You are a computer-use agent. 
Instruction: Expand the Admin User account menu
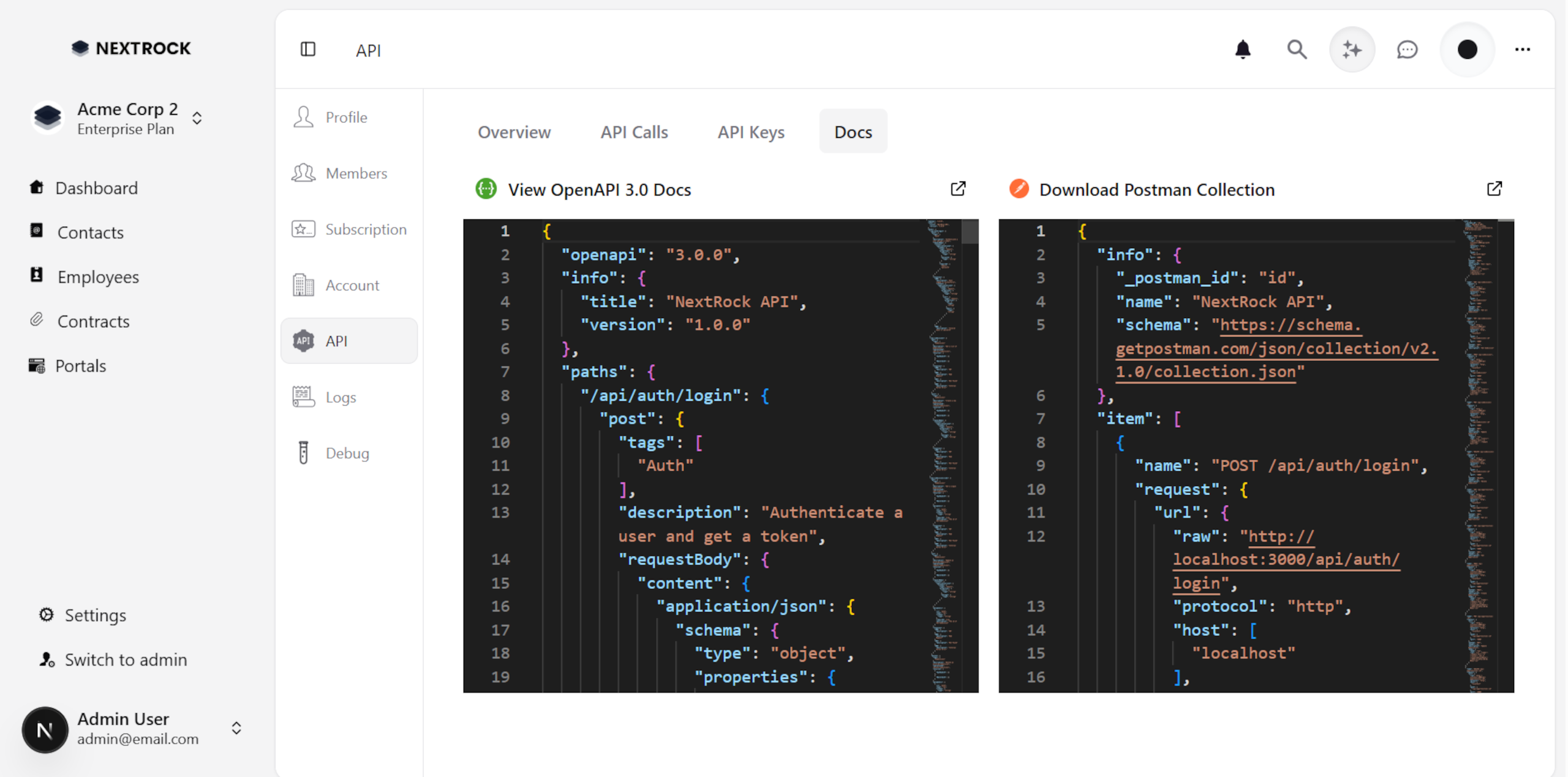click(x=236, y=729)
